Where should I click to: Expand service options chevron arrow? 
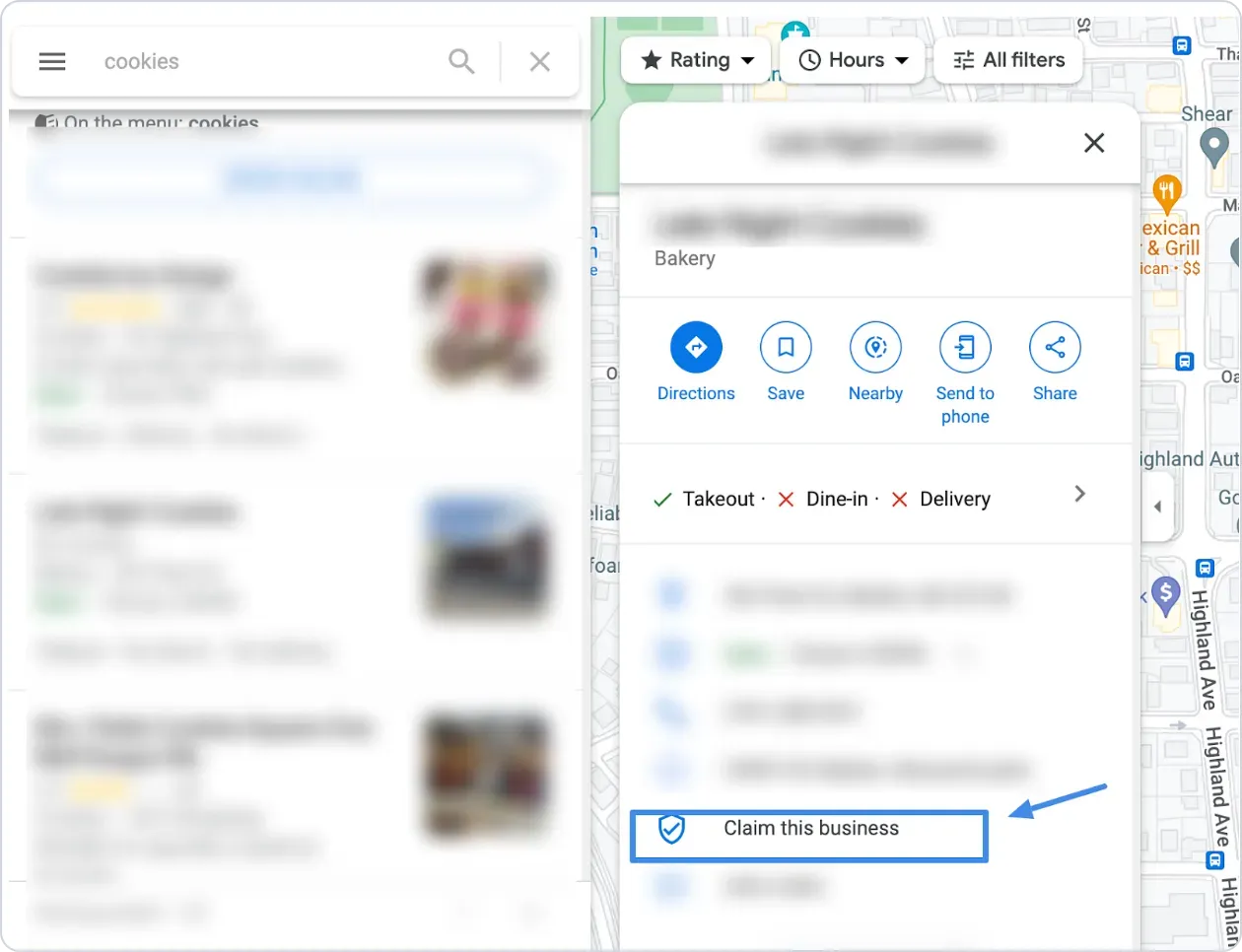click(1079, 494)
